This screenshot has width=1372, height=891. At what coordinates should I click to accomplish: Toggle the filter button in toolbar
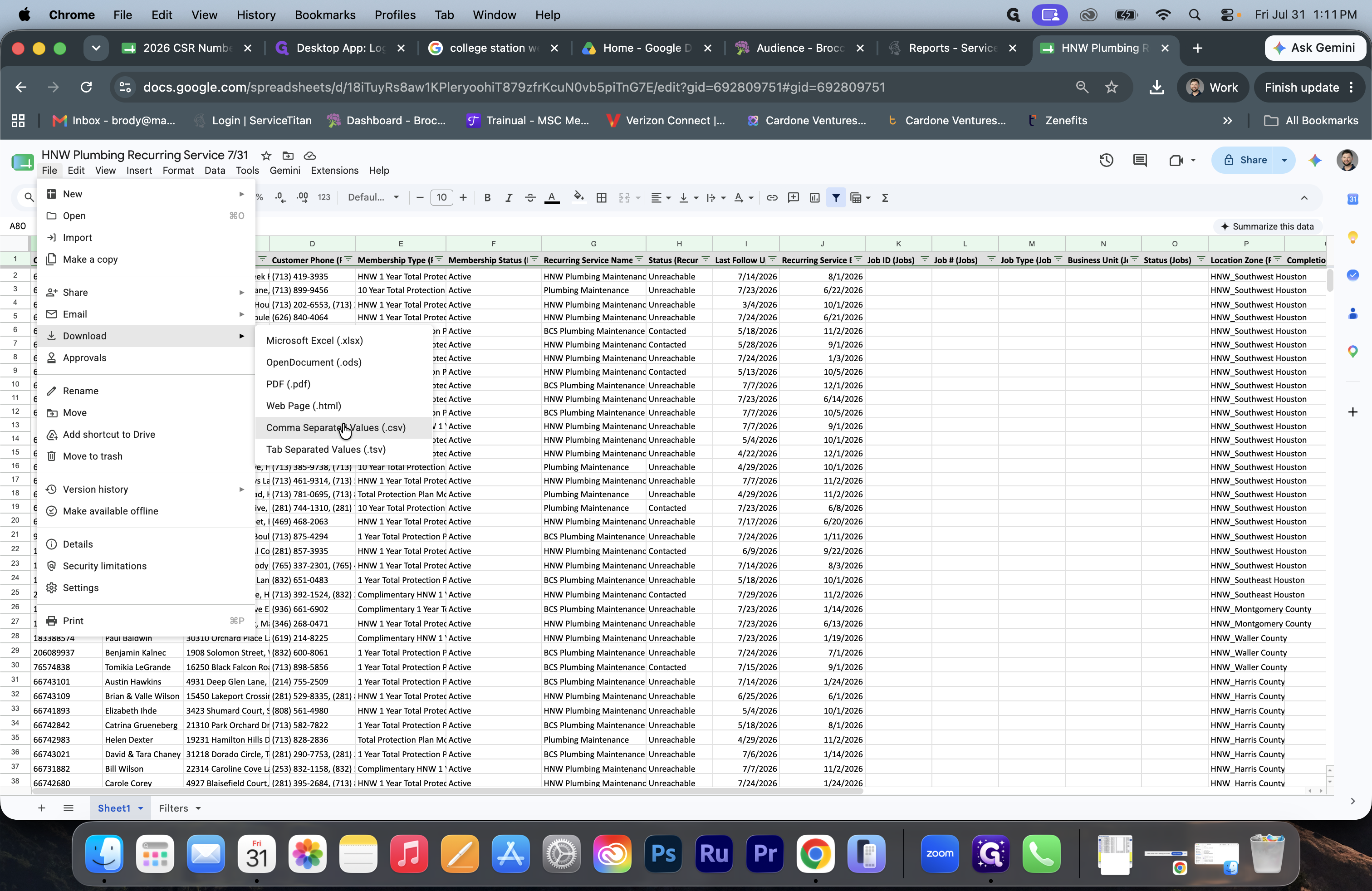click(836, 198)
